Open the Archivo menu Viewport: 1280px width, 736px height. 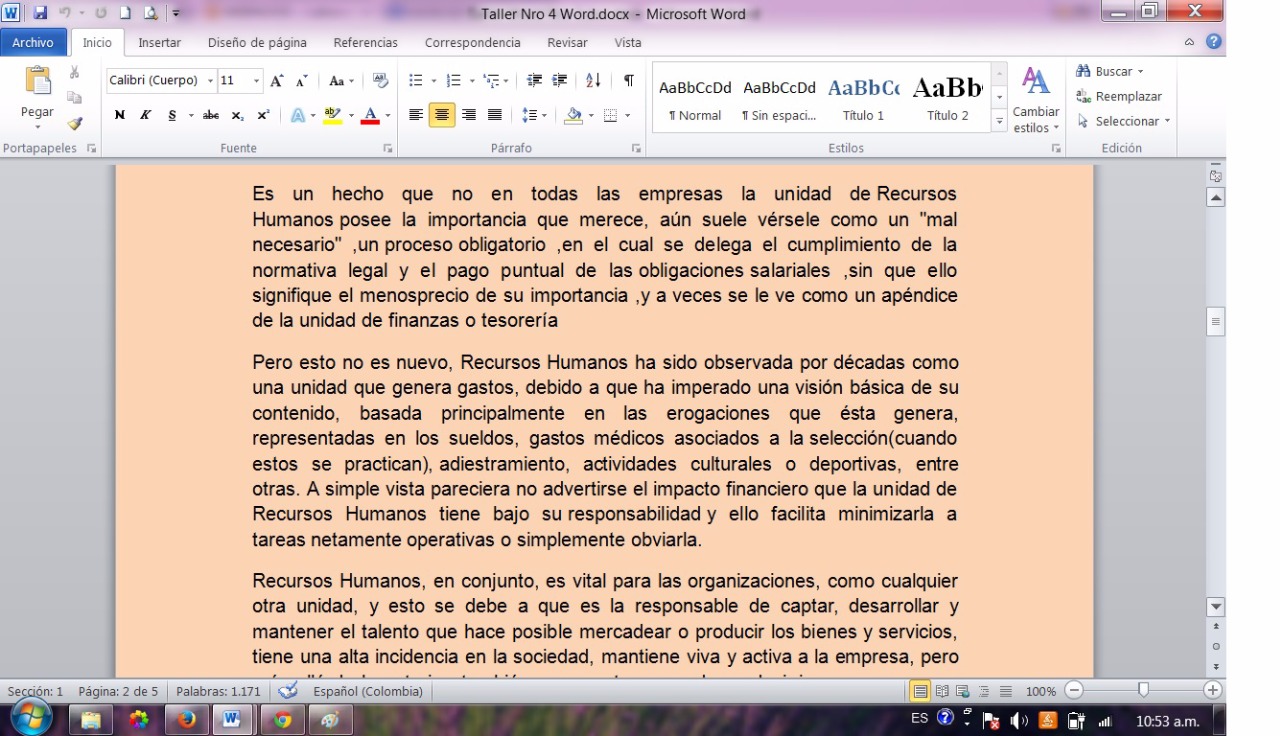(33, 43)
